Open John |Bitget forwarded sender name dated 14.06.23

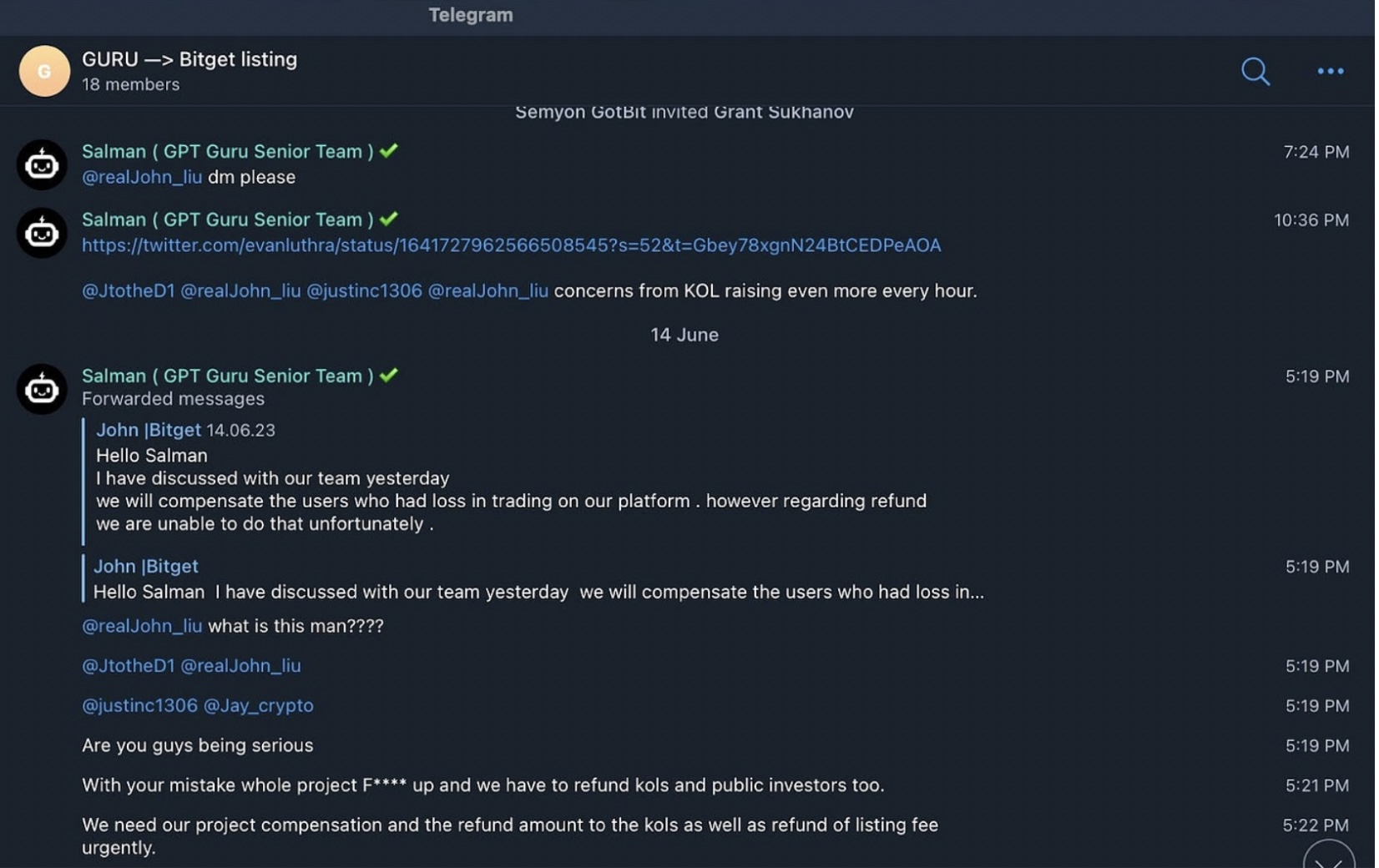point(149,431)
